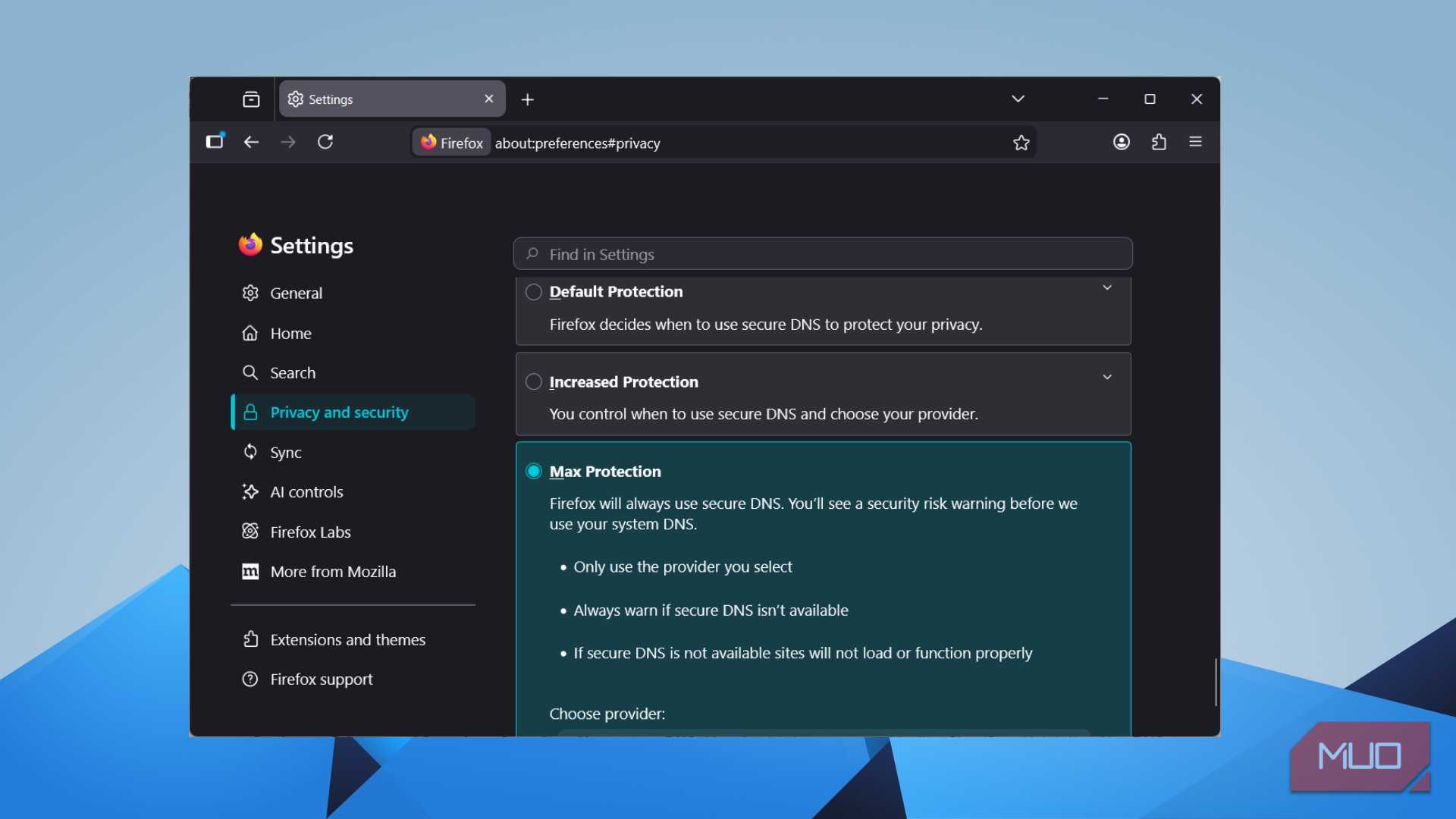The width and height of the screenshot is (1456, 819).
Task: Click the Firefox identity badge in address bar
Action: [452, 143]
